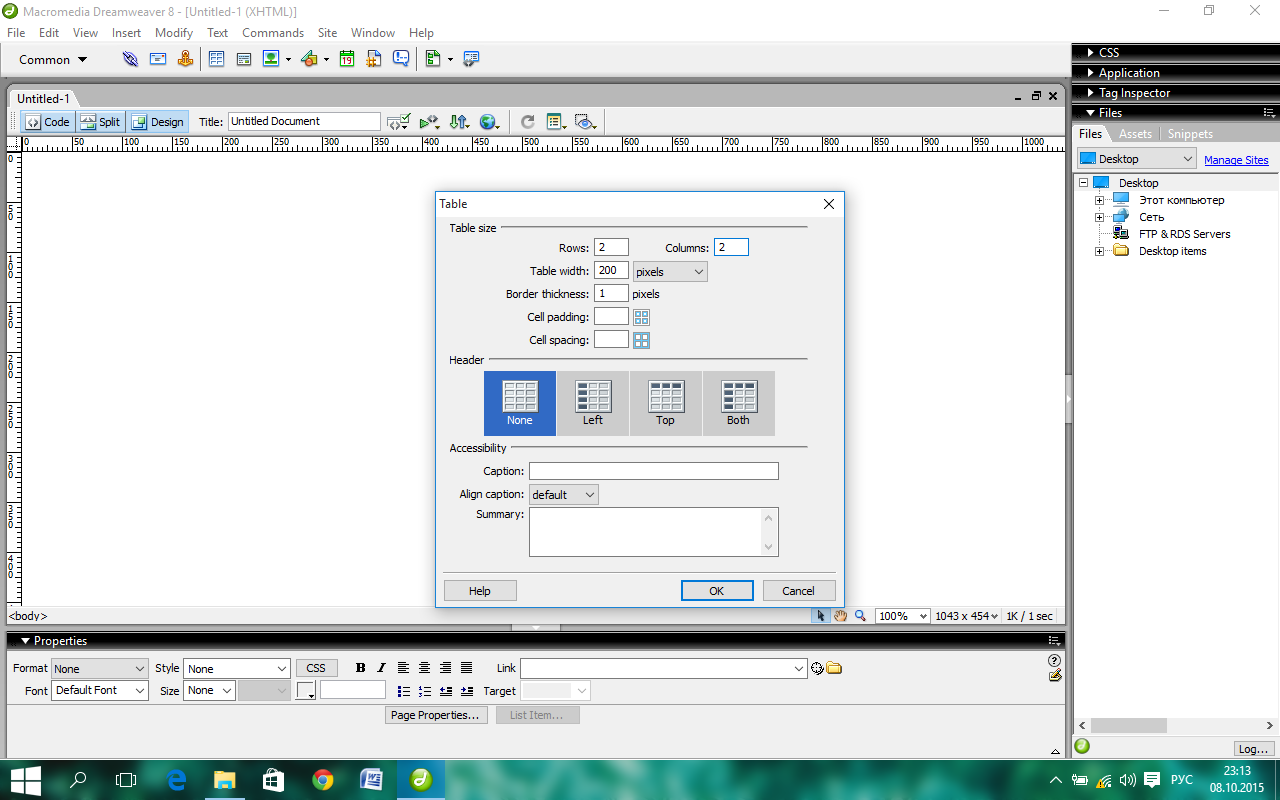The height and width of the screenshot is (800, 1280).
Task: Open Validate Markup icon
Action: click(430, 122)
